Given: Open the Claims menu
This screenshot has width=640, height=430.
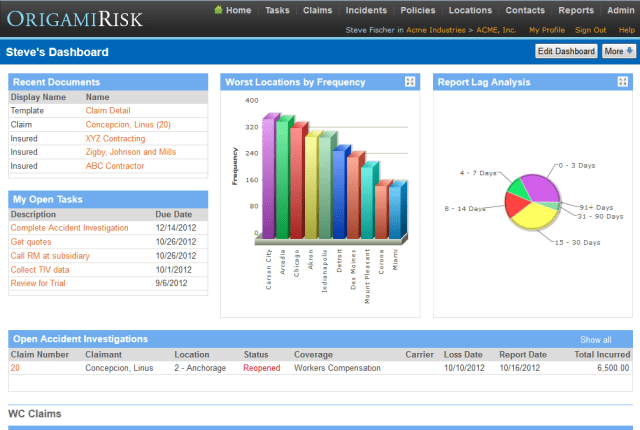Looking at the screenshot, I should pos(317,10).
